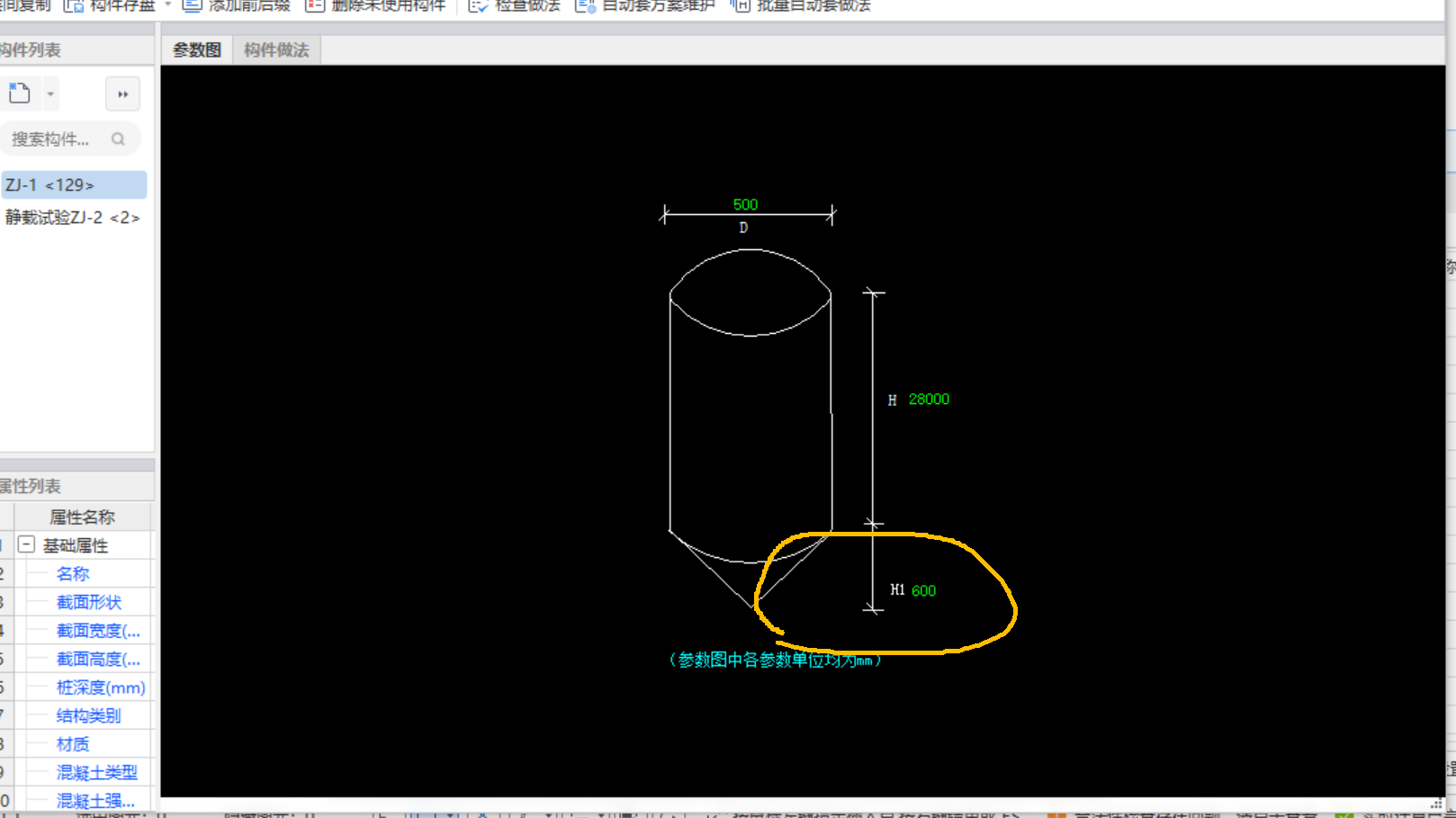Image resolution: width=1456 pixels, height=818 pixels.
Task: Select the 材质 property row
Action: [x=76, y=744]
